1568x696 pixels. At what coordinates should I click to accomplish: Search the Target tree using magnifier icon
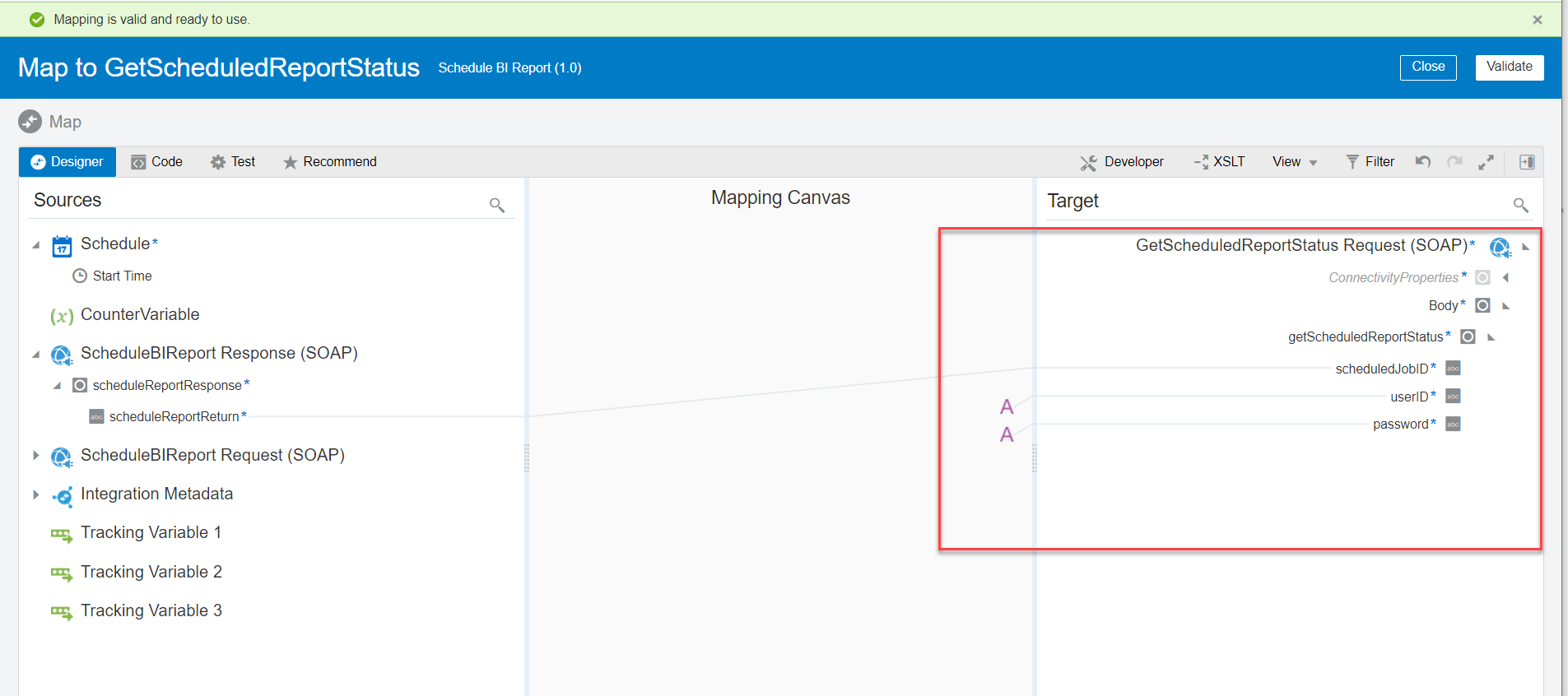[x=1520, y=205]
